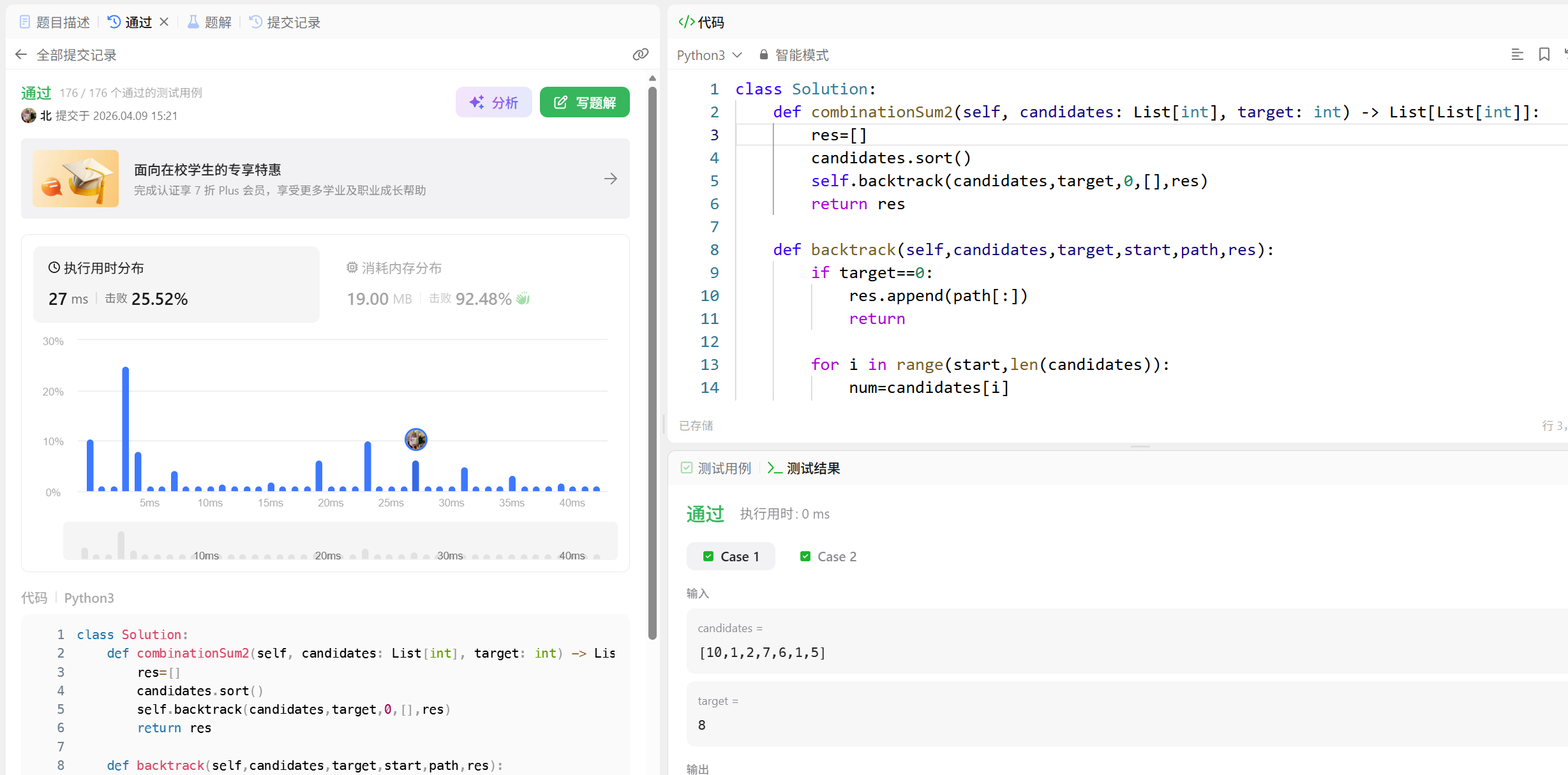
Task: Click the user avatar on runtime chart
Action: 416,439
